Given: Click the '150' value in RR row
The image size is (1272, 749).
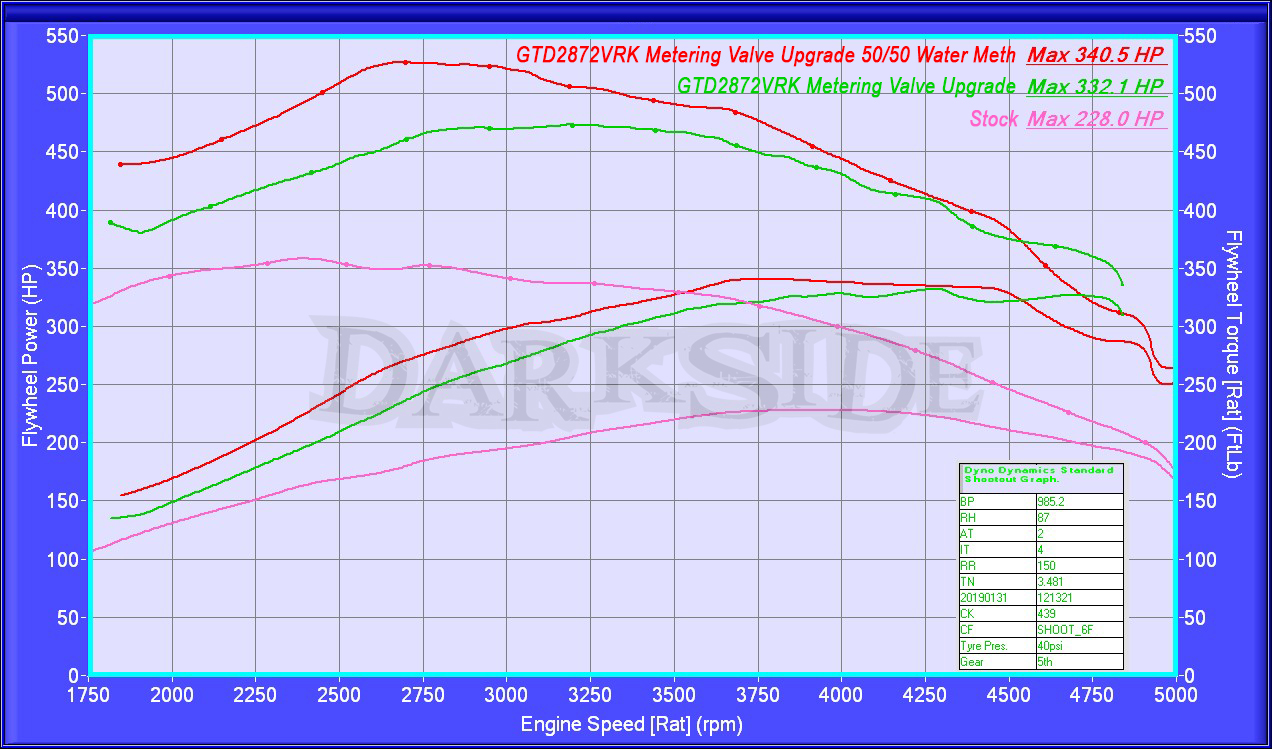Looking at the screenshot, I should [1049, 566].
